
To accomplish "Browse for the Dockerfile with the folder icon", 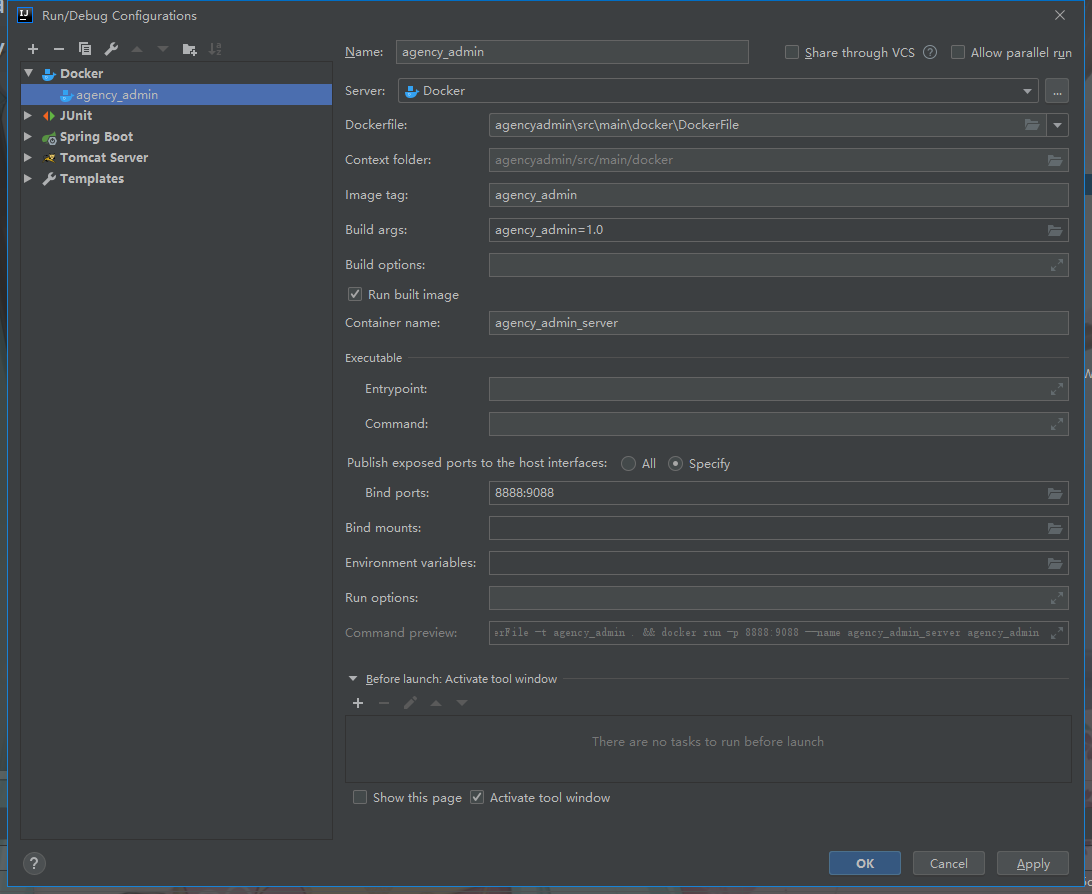I will 1032,125.
